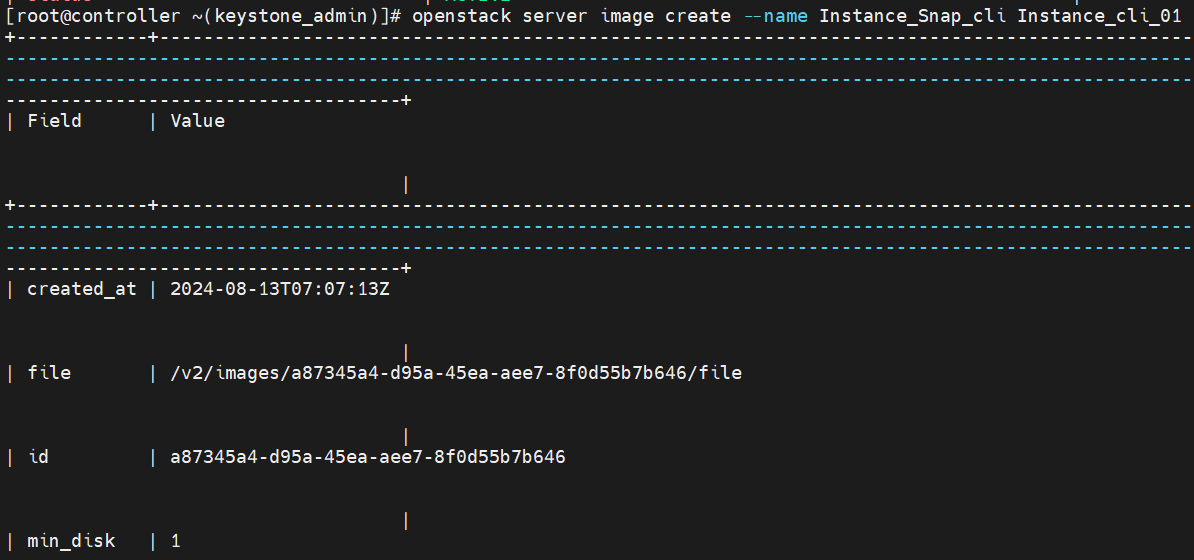Click the /file suffix of path

(x=714, y=373)
